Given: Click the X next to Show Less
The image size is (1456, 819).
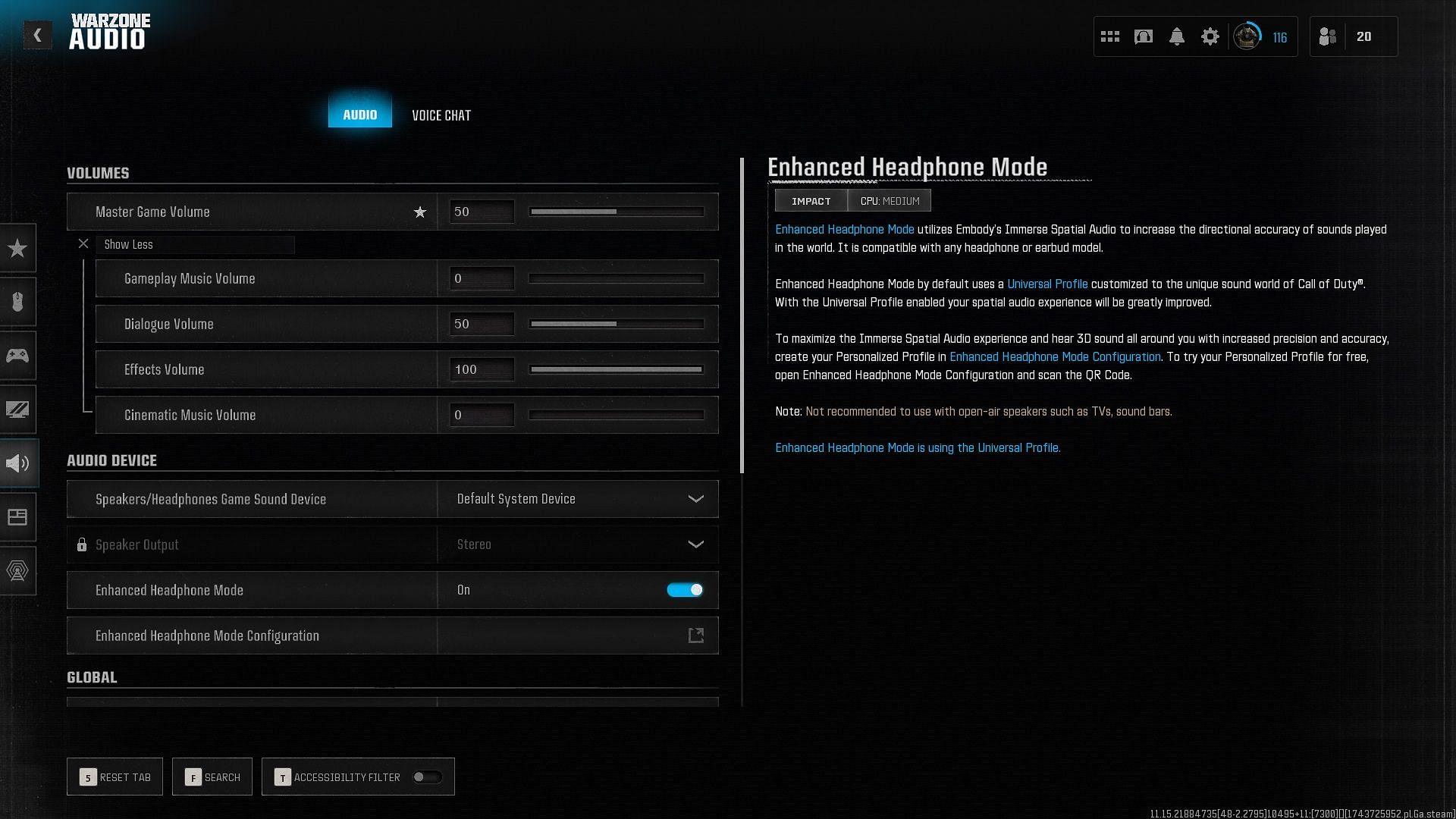Looking at the screenshot, I should 83,244.
